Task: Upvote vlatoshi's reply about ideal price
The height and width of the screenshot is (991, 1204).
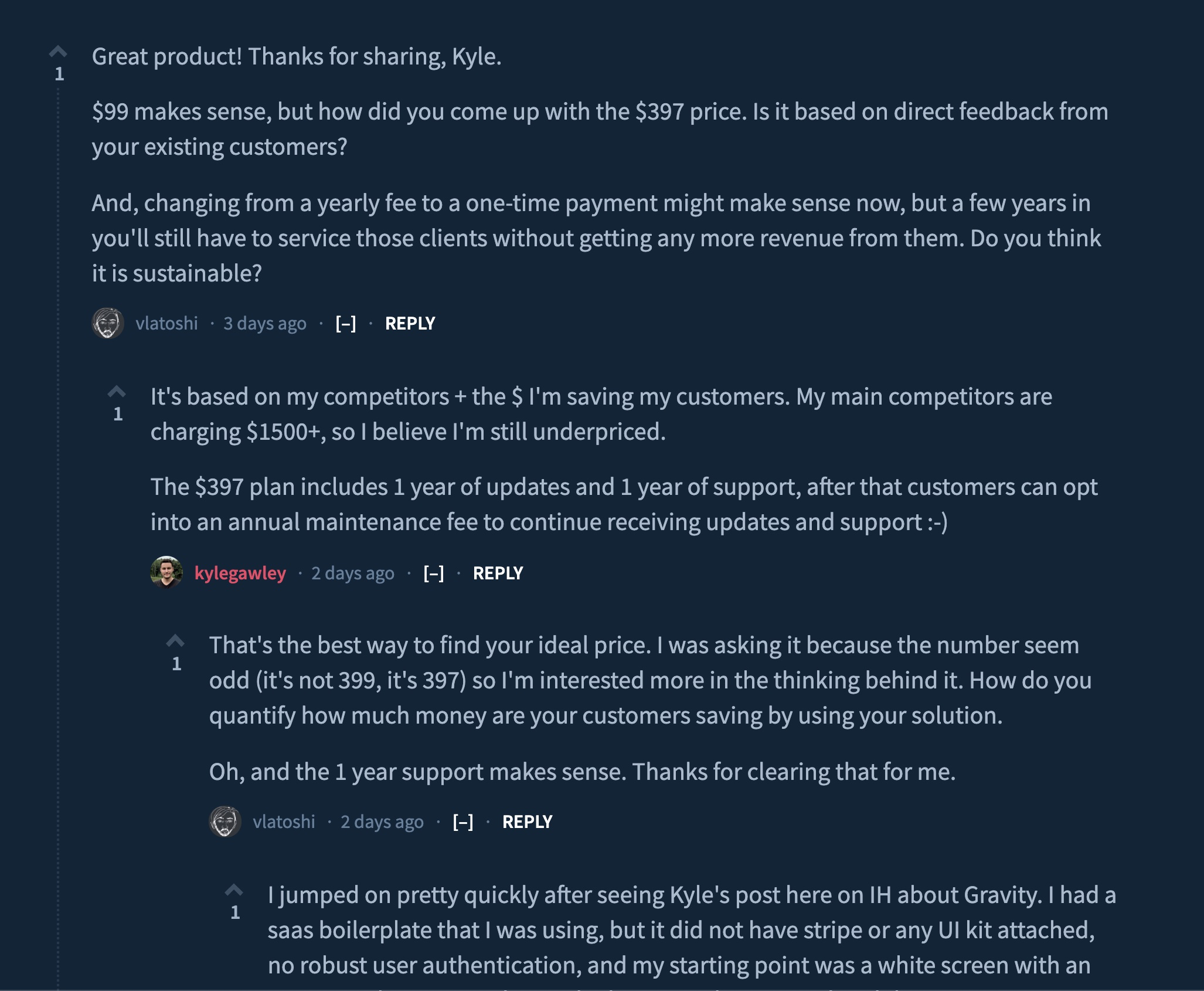Action: (x=175, y=641)
